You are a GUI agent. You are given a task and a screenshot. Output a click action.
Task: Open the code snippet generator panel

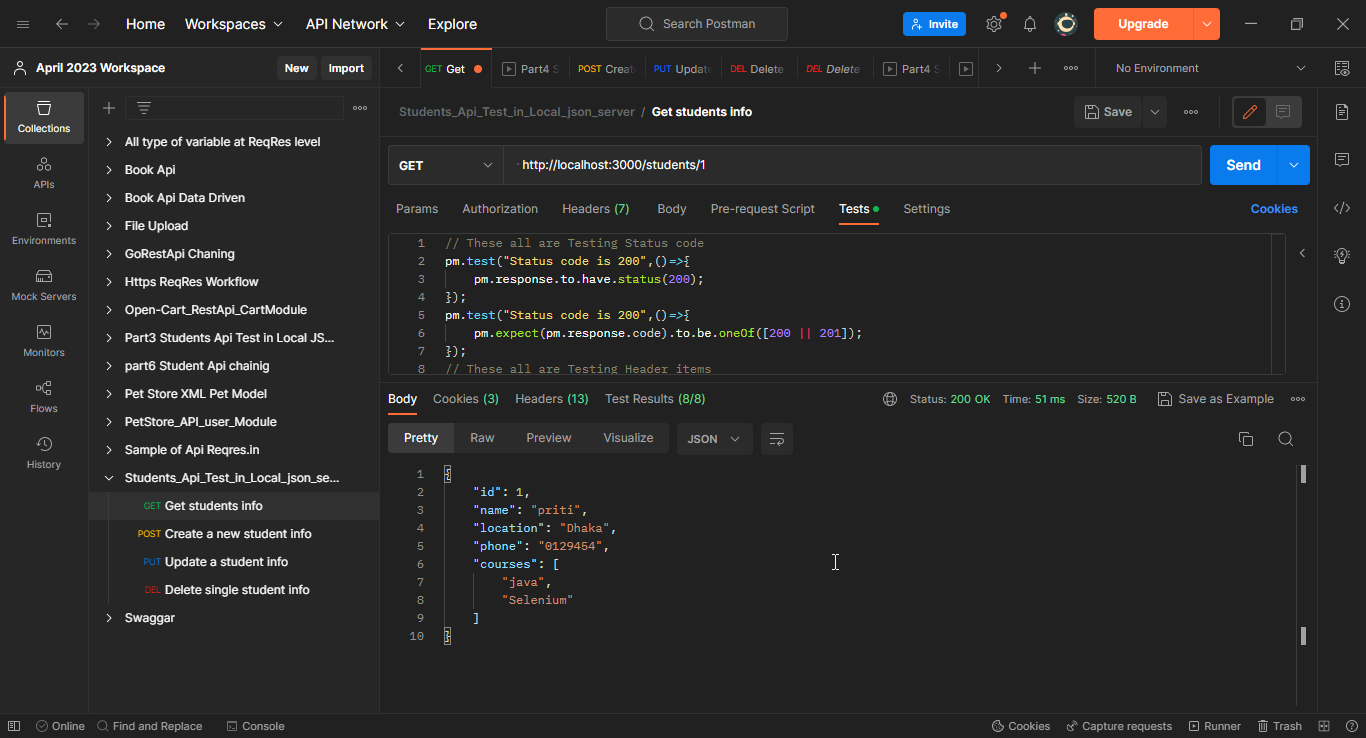click(x=1341, y=207)
